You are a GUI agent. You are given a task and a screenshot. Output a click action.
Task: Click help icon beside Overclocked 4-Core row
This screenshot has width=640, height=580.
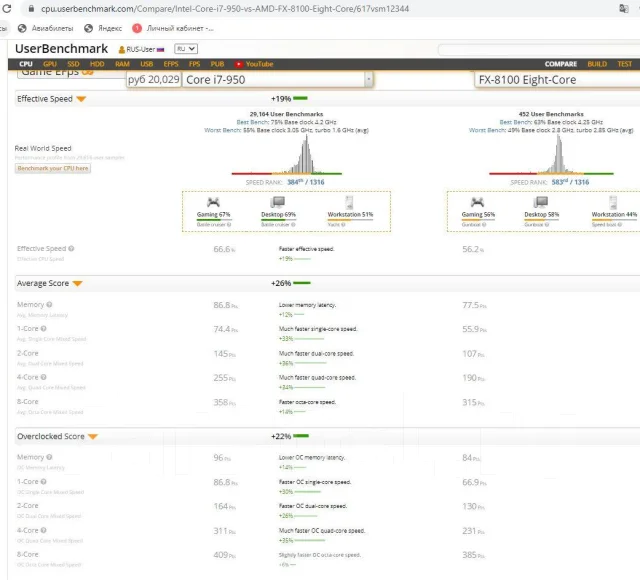pyautogui.click(x=43, y=530)
